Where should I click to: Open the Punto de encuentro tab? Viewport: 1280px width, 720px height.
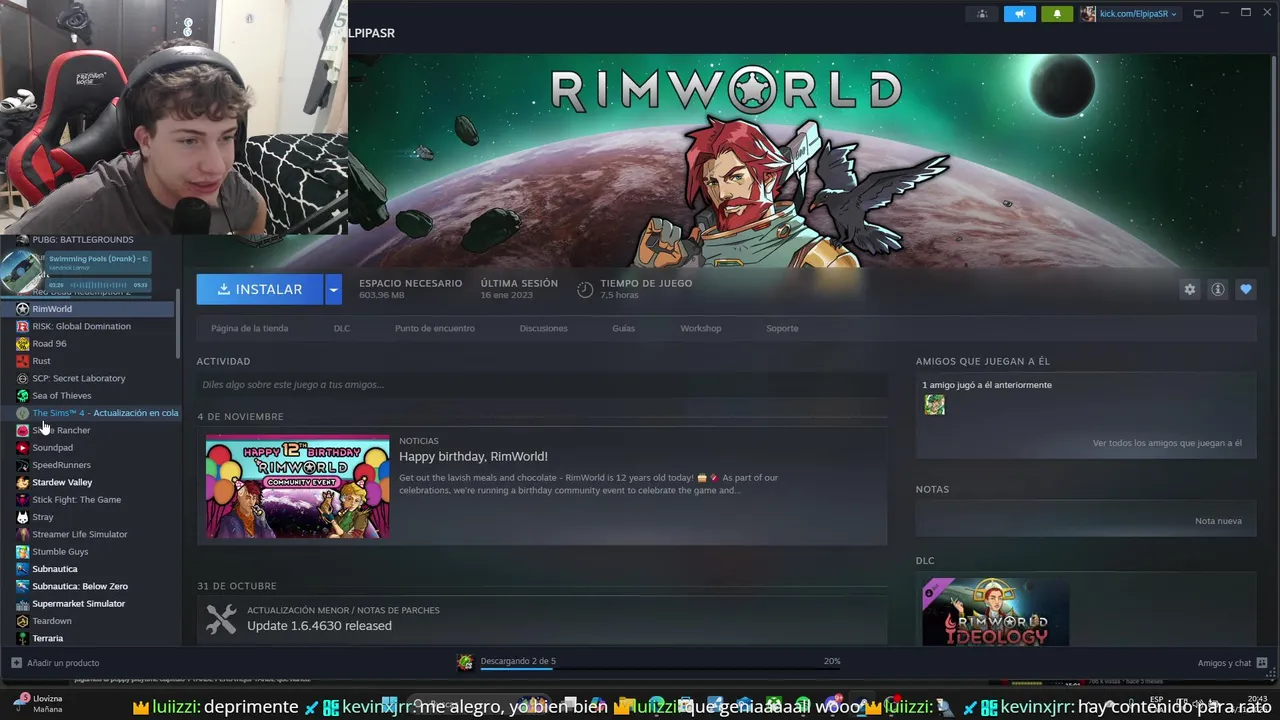coord(434,328)
